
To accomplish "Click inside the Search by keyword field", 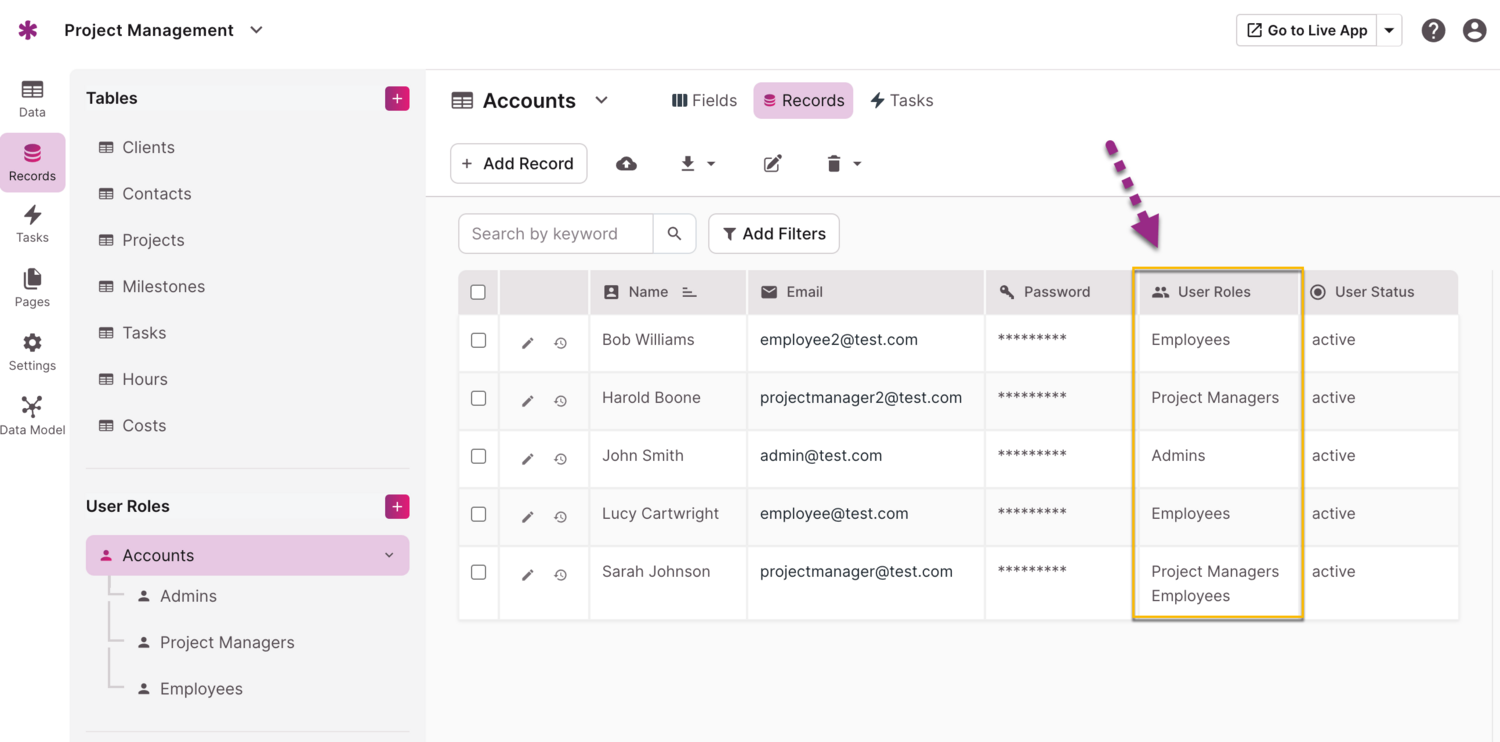I will [555, 233].
